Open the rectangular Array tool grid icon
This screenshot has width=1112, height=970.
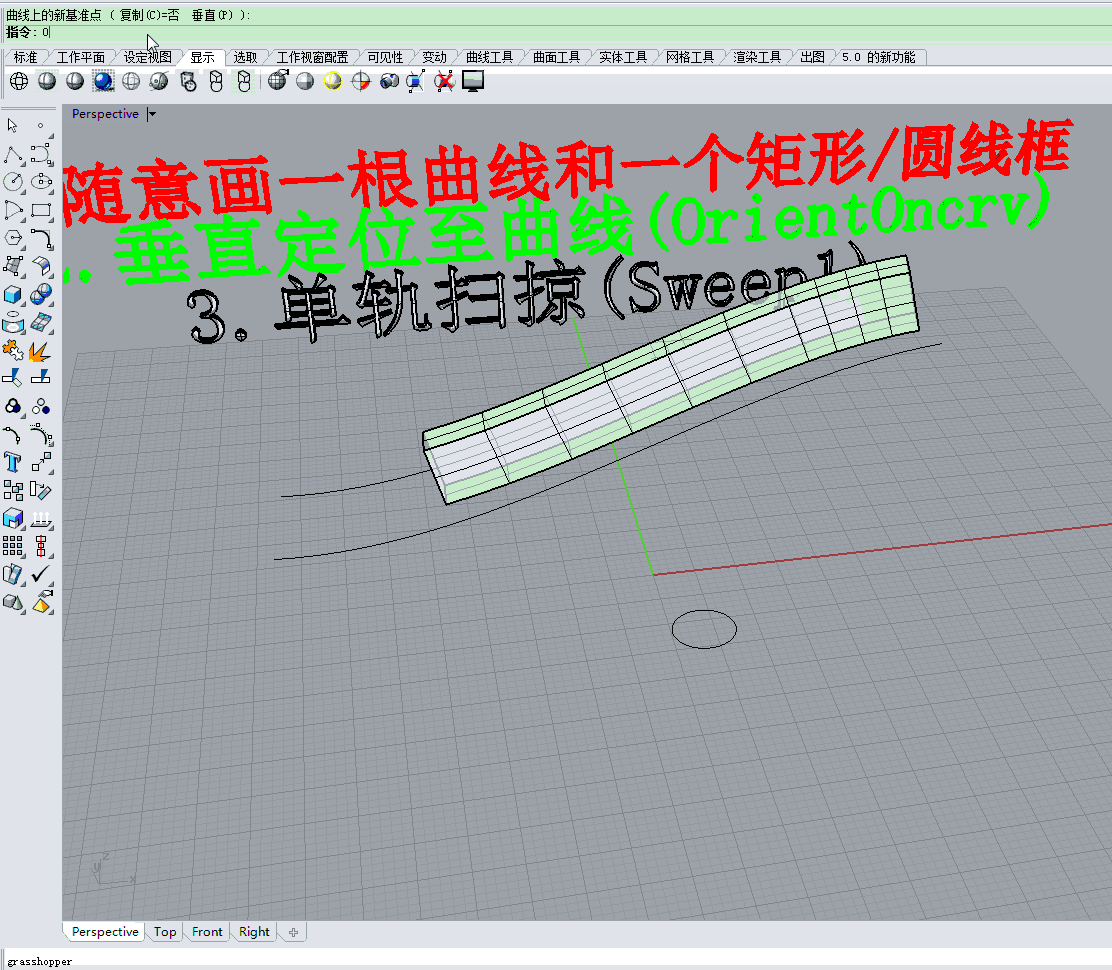[x=13, y=546]
